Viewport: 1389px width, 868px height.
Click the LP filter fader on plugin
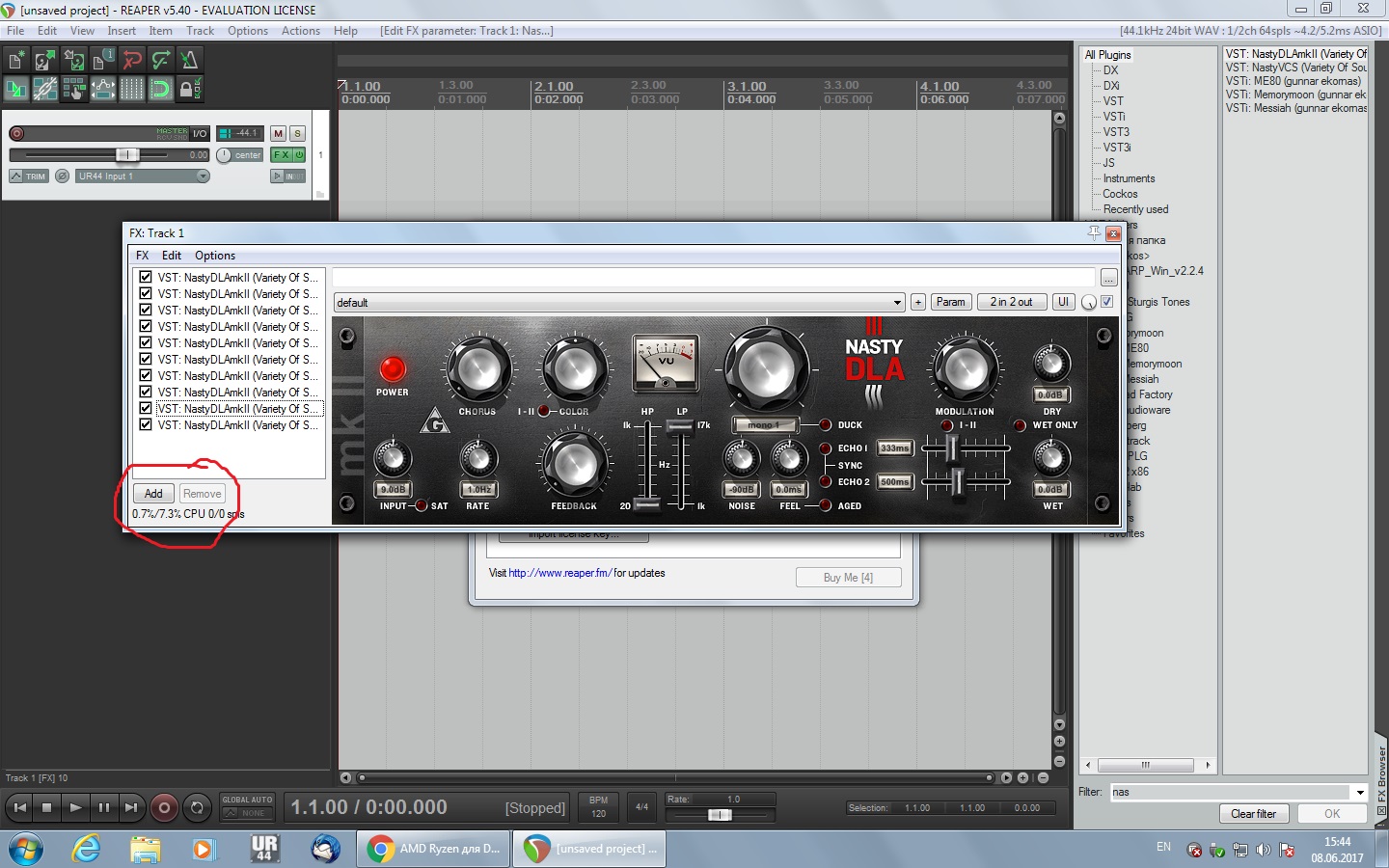click(x=680, y=426)
